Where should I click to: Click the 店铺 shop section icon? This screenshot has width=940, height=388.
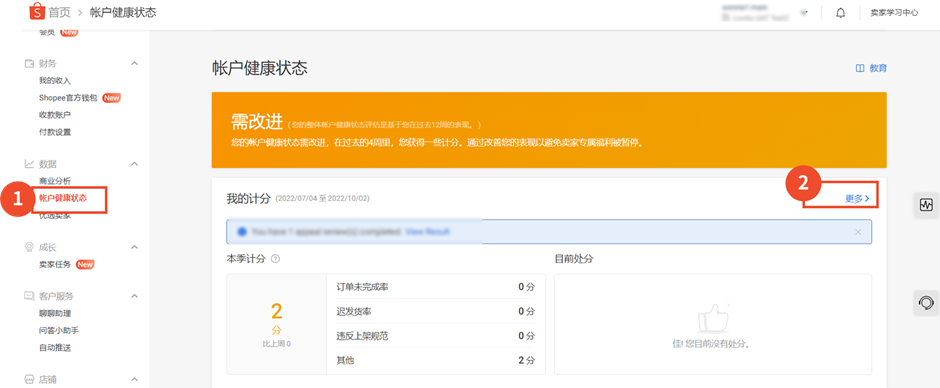[x=29, y=380]
